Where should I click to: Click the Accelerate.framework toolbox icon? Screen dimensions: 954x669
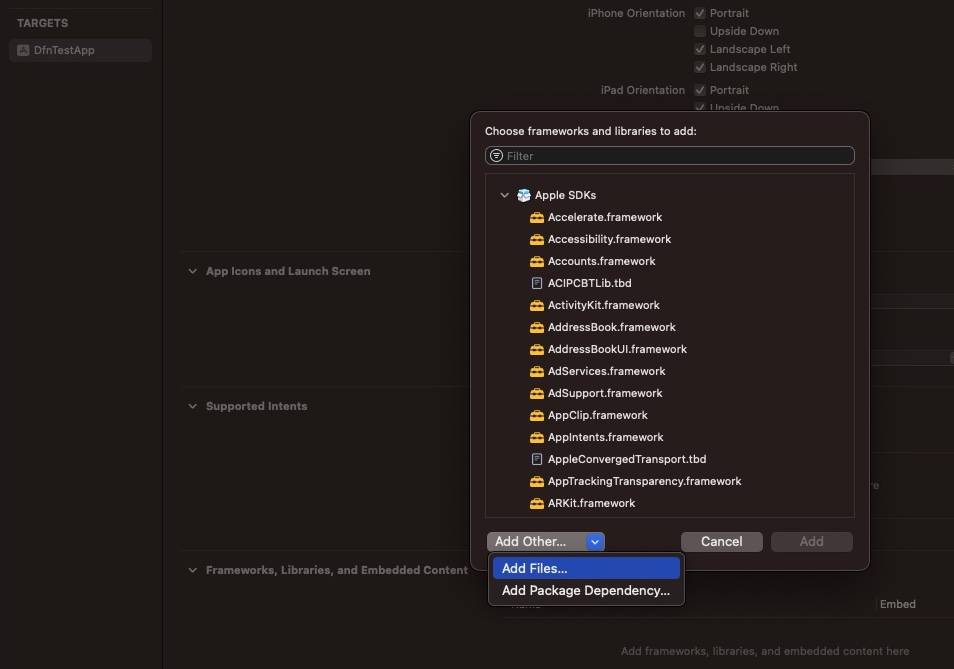coord(537,217)
